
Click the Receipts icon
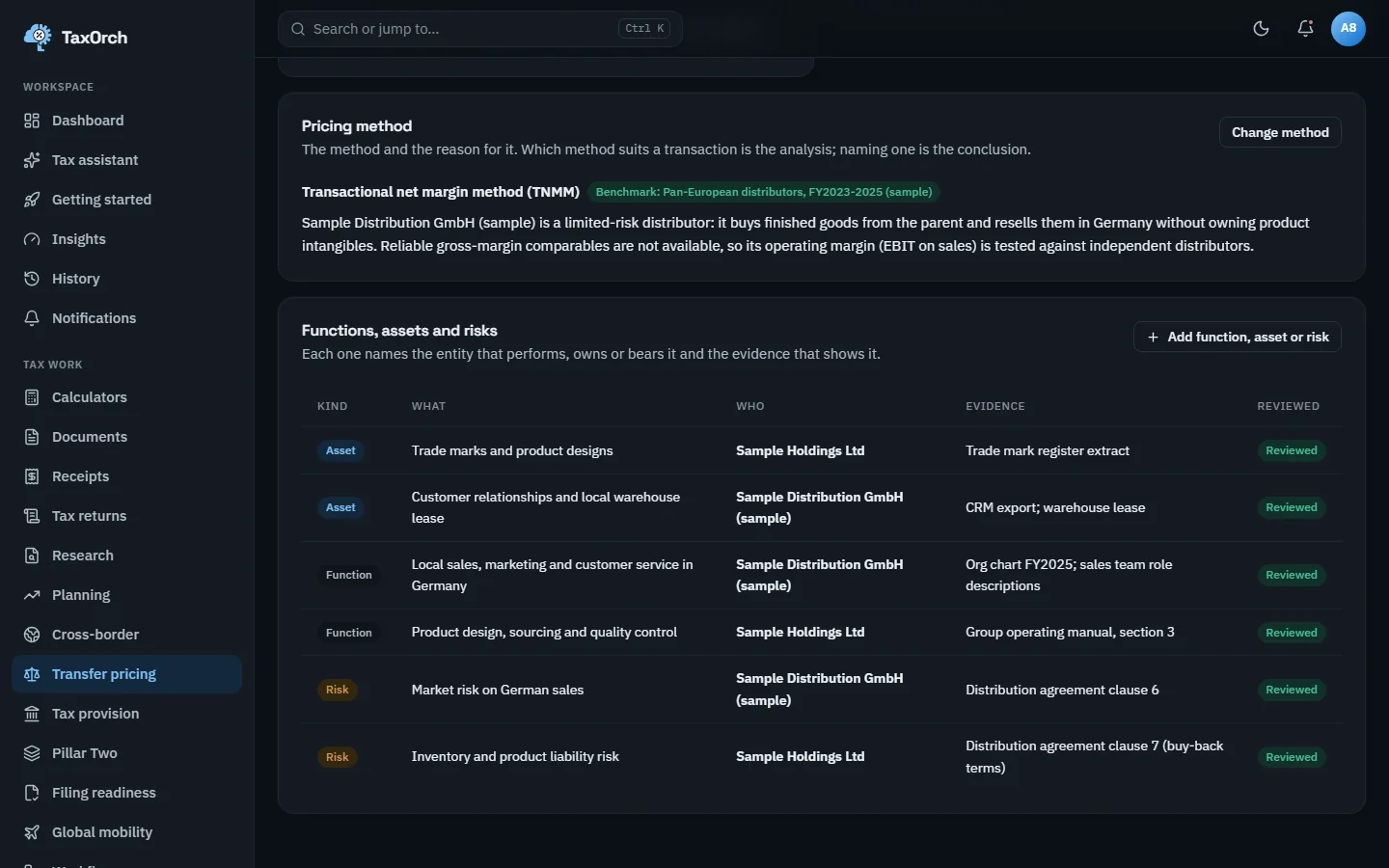click(32, 476)
